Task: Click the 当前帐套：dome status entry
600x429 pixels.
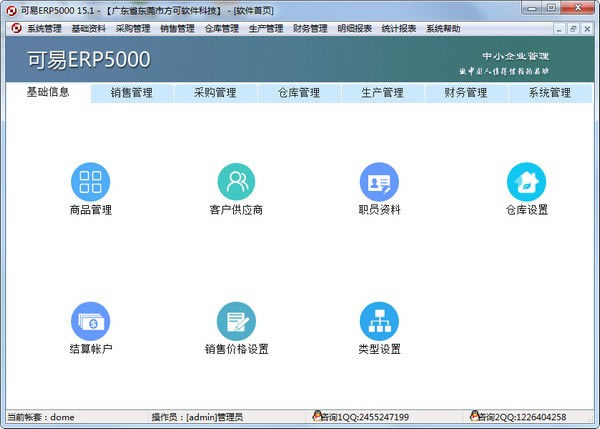Action: point(41,417)
